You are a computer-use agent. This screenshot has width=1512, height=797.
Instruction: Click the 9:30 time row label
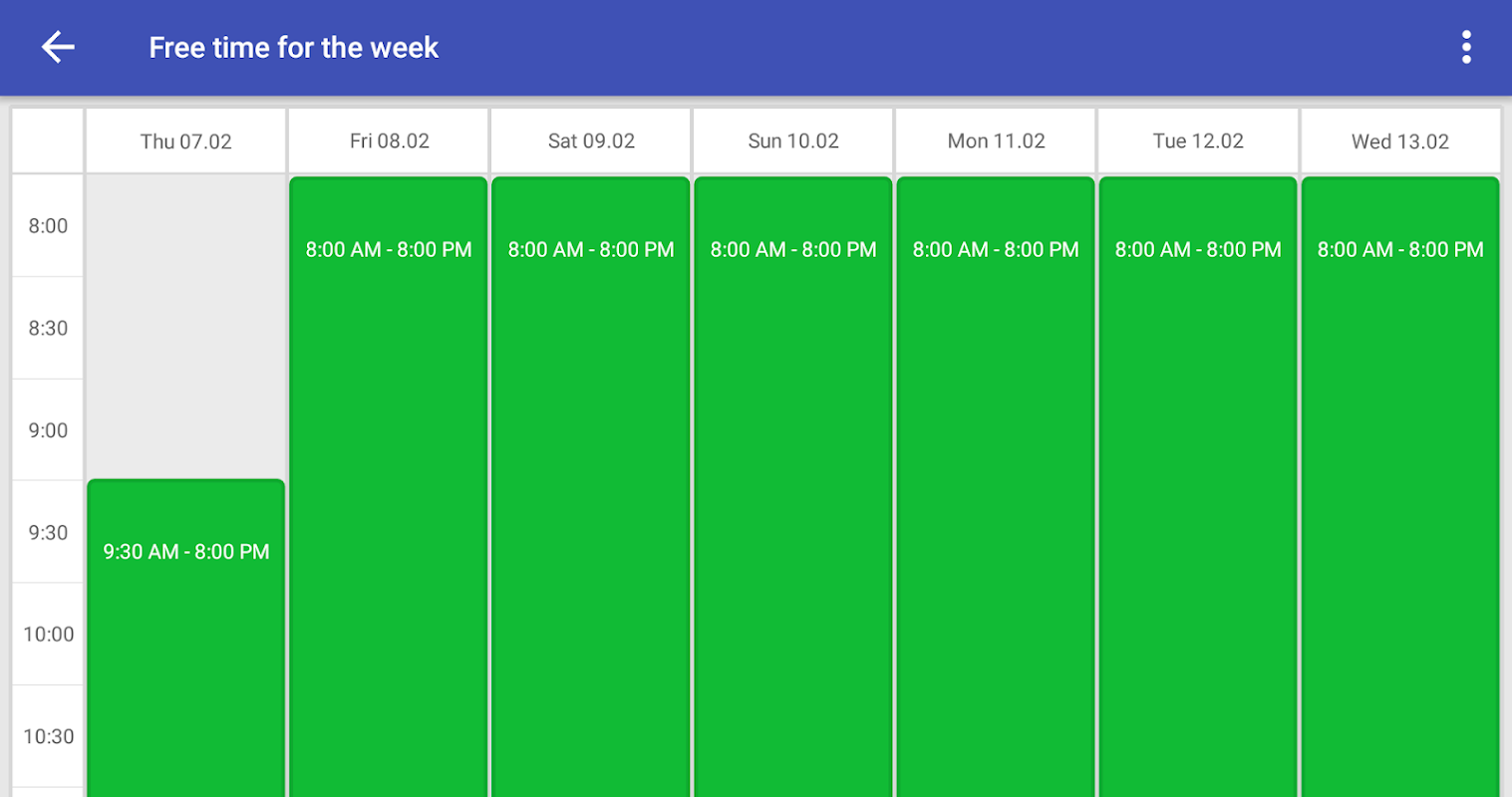click(x=48, y=533)
